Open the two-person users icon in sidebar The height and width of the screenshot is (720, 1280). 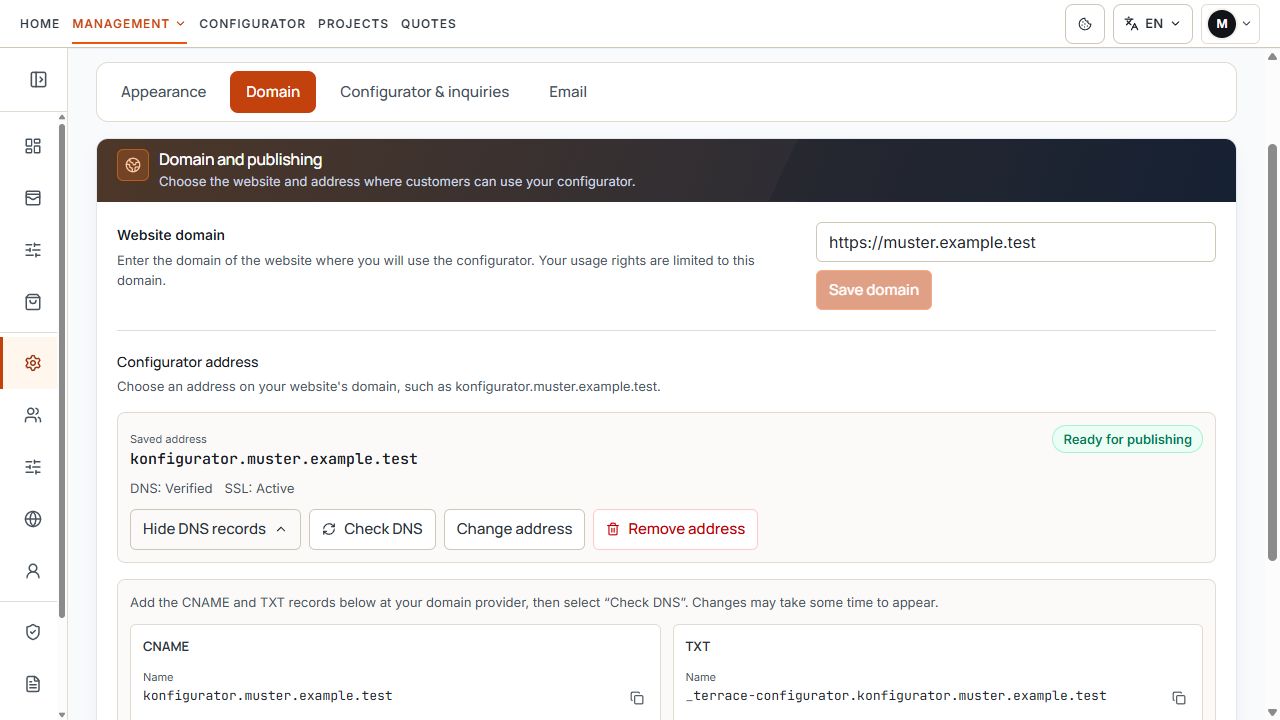33,415
